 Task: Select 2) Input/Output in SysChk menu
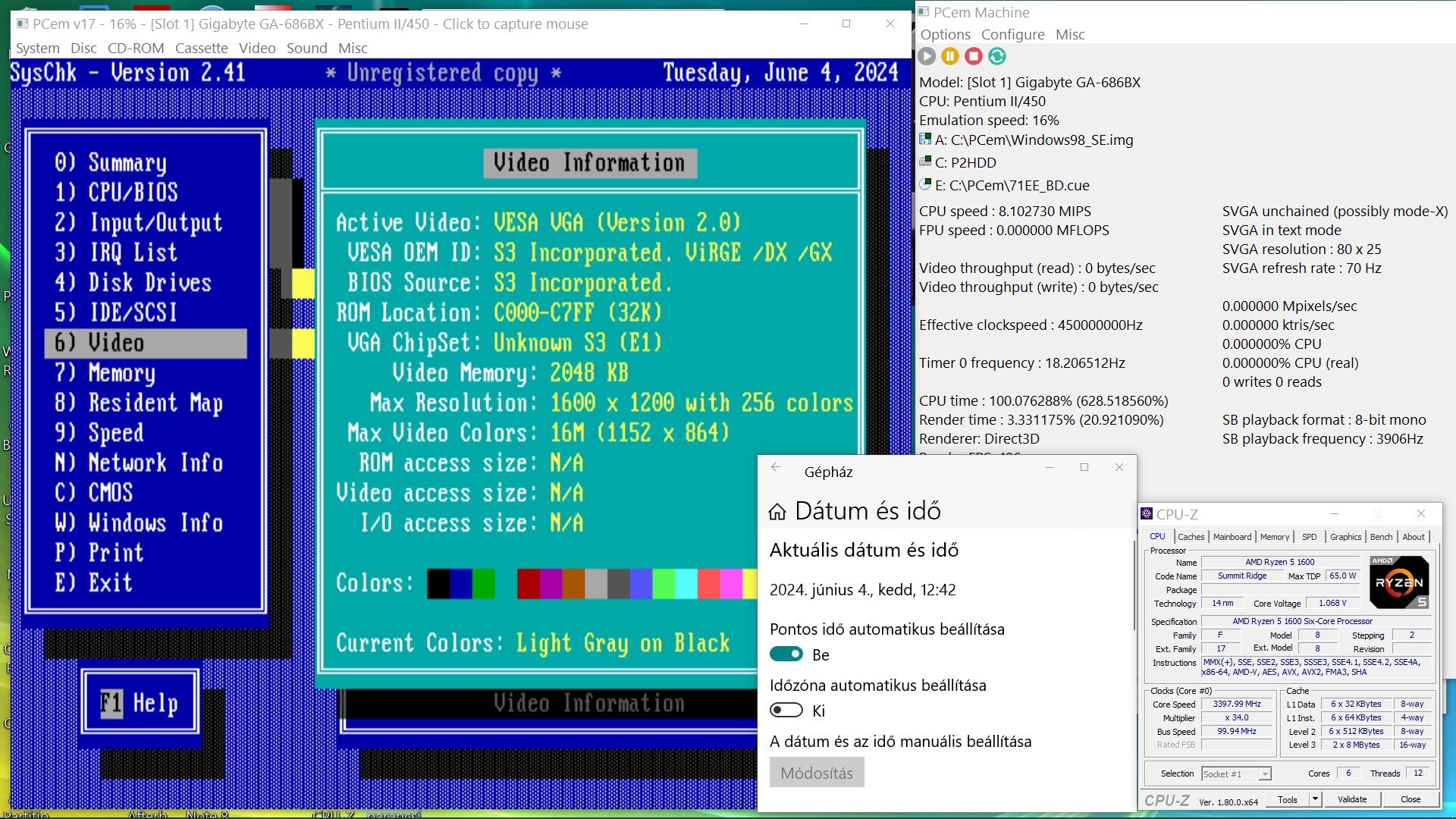138,222
